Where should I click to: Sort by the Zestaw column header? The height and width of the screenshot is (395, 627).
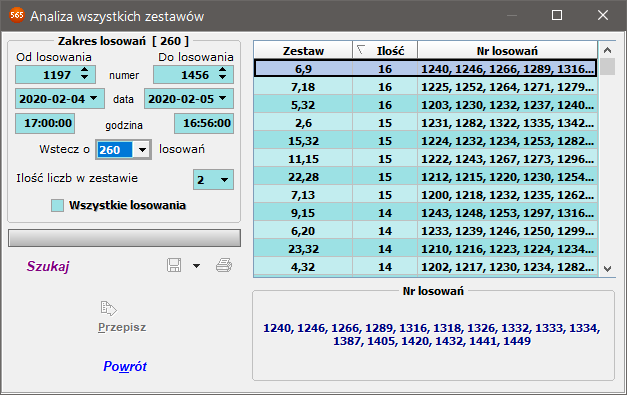[x=303, y=51]
